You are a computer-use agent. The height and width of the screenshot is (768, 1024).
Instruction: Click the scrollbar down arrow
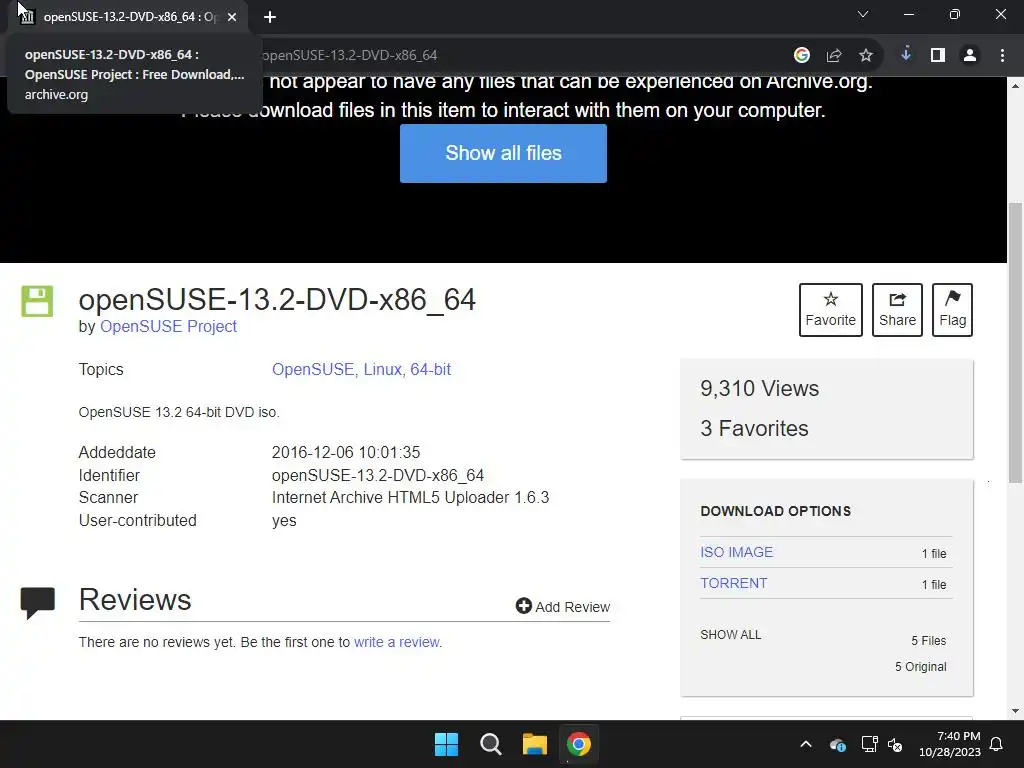(x=1016, y=711)
